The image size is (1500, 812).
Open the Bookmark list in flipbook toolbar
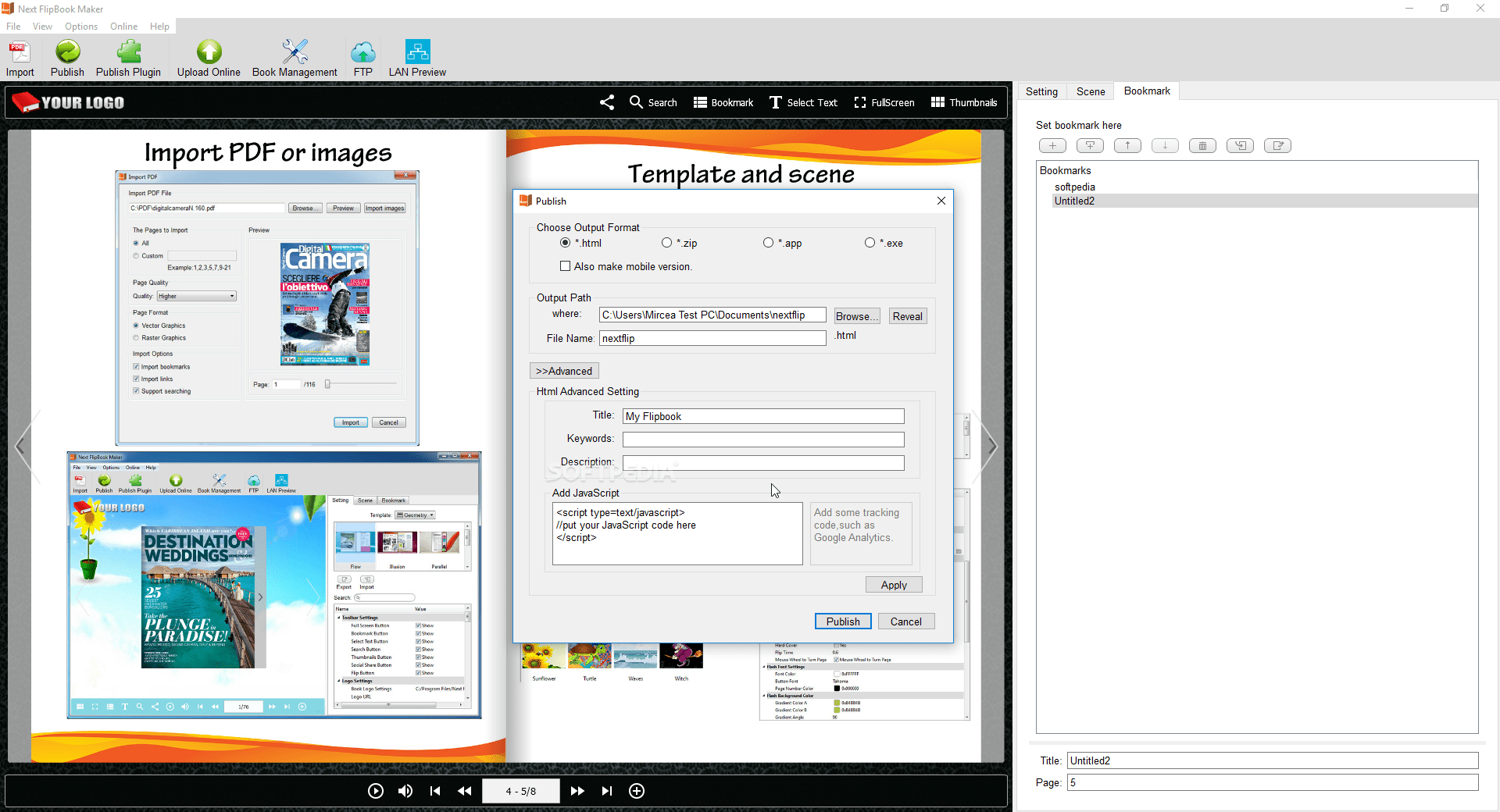723,102
